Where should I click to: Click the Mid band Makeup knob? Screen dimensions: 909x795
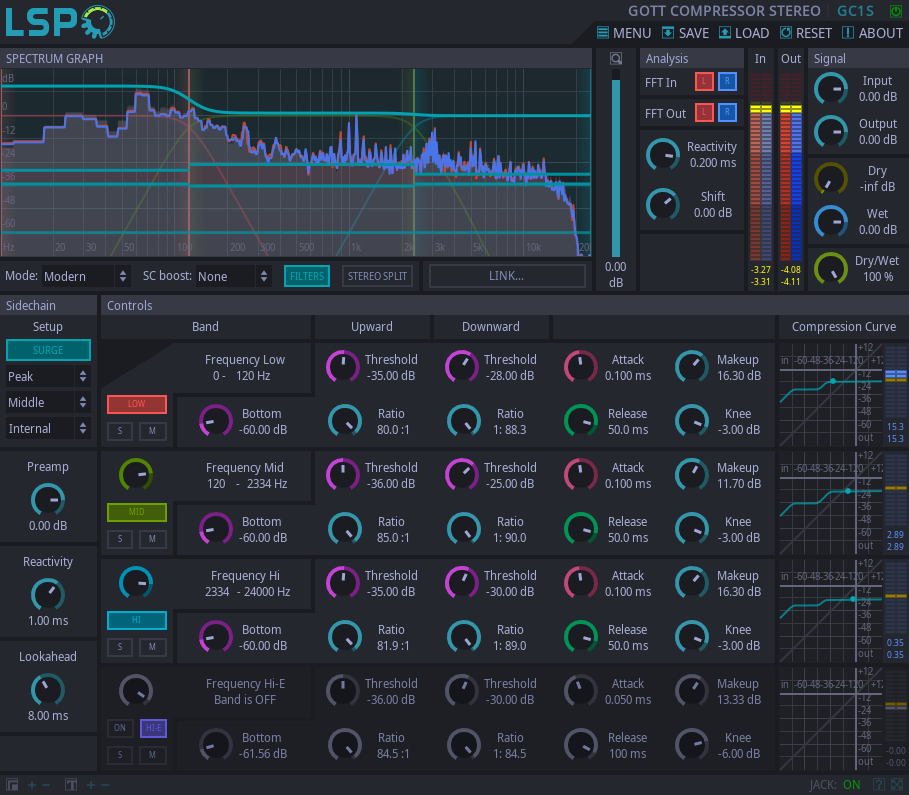[x=692, y=474]
